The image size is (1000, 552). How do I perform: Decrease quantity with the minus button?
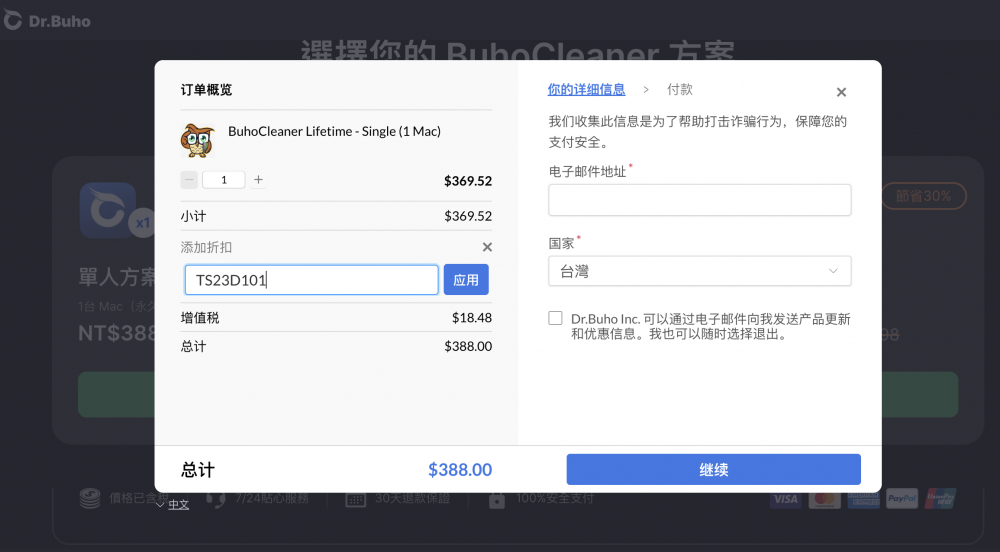tap(189, 180)
